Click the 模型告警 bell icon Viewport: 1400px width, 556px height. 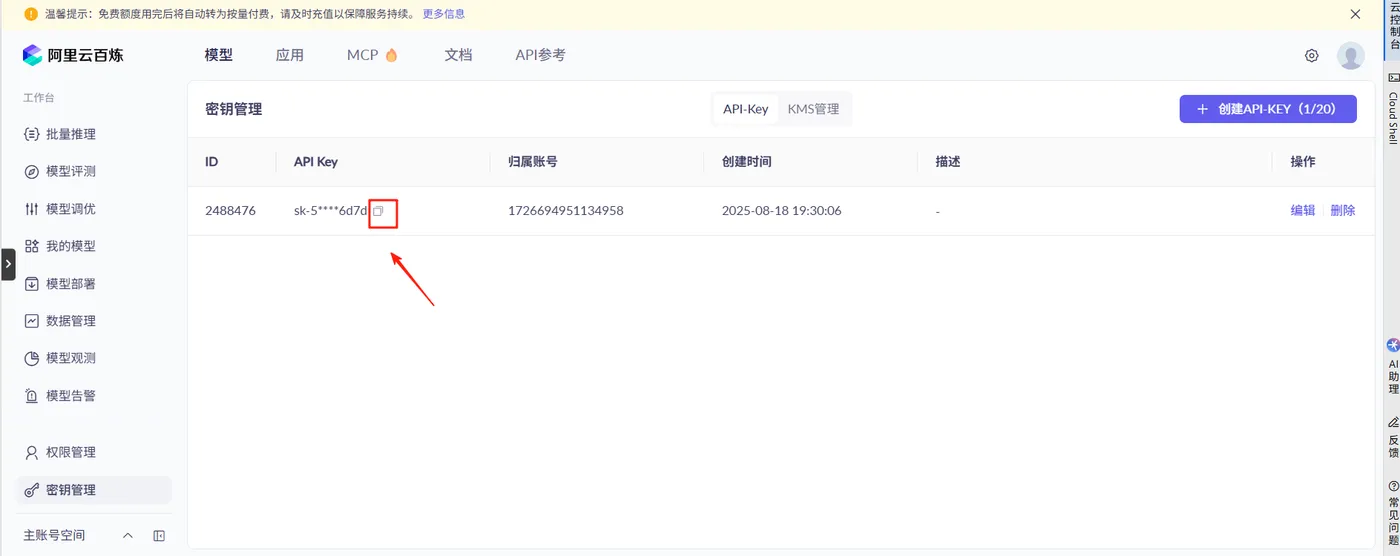point(32,396)
